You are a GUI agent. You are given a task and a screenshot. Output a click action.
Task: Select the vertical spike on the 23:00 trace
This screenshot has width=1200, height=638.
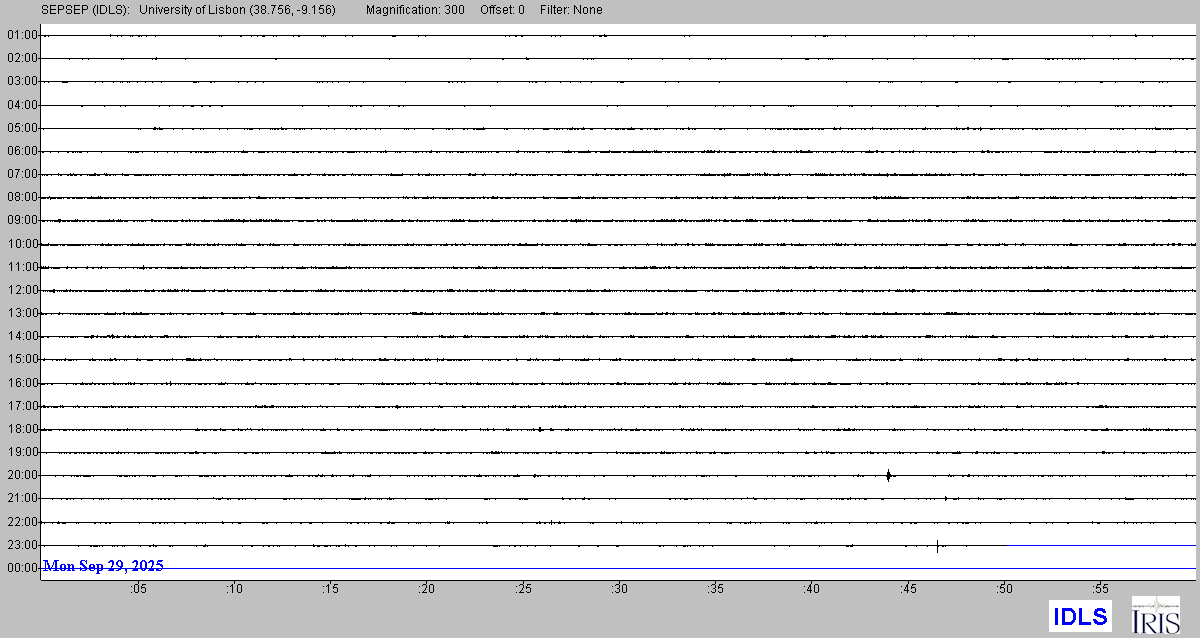(x=937, y=546)
